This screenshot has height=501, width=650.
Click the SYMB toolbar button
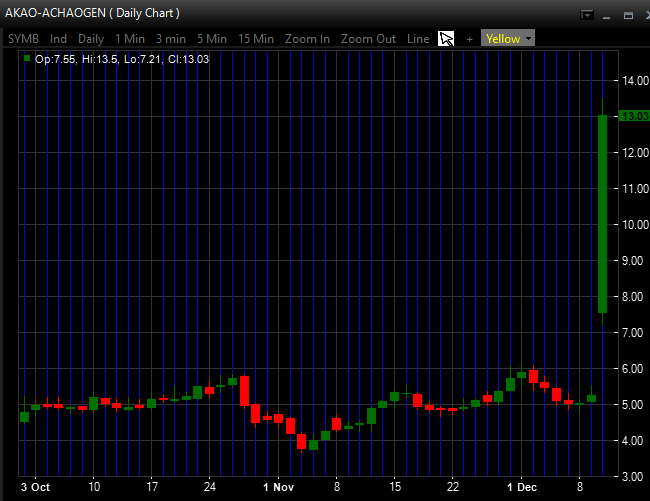pos(23,39)
